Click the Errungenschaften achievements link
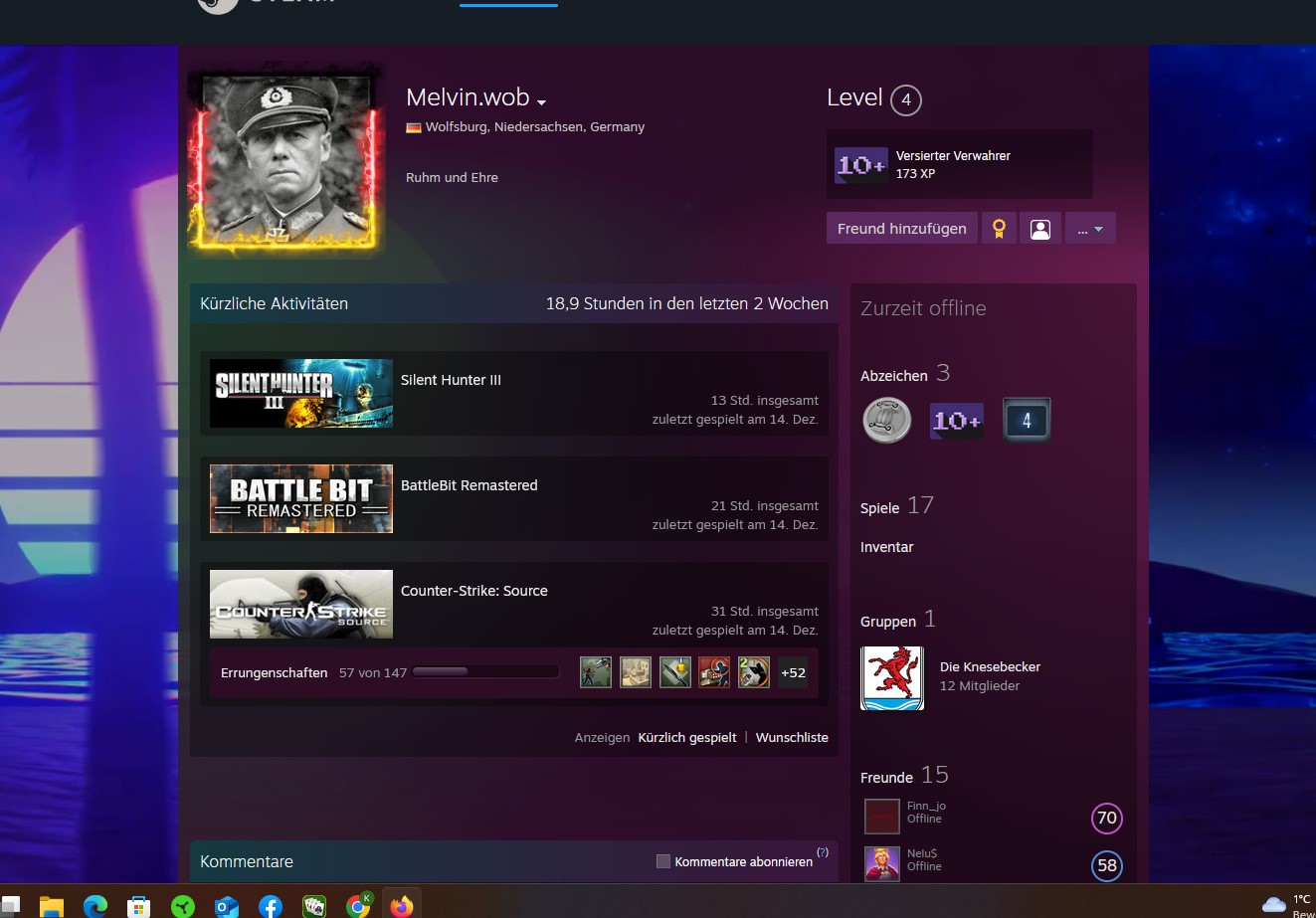Image resolution: width=1316 pixels, height=918 pixels. point(274,673)
